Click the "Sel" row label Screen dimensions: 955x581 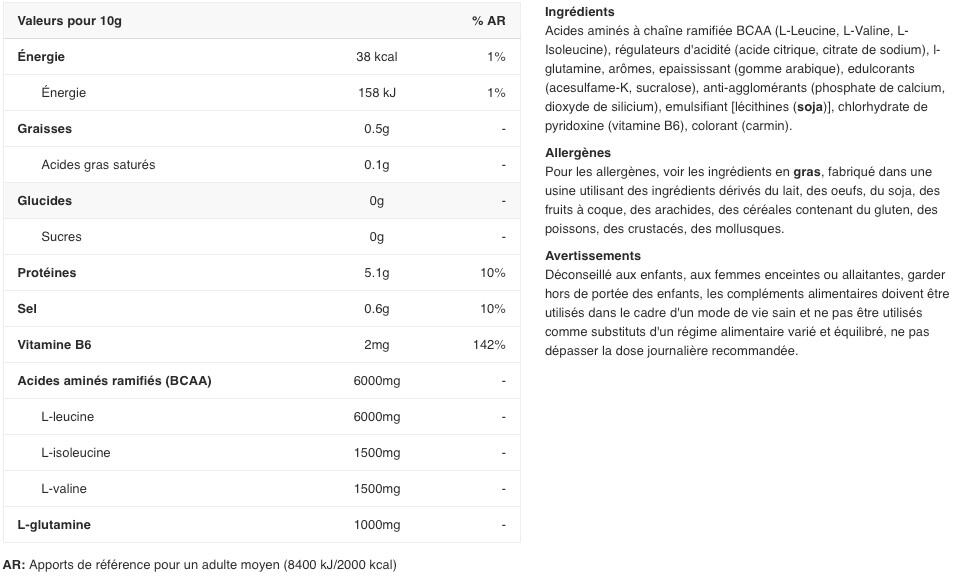pyautogui.click(x=27, y=309)
